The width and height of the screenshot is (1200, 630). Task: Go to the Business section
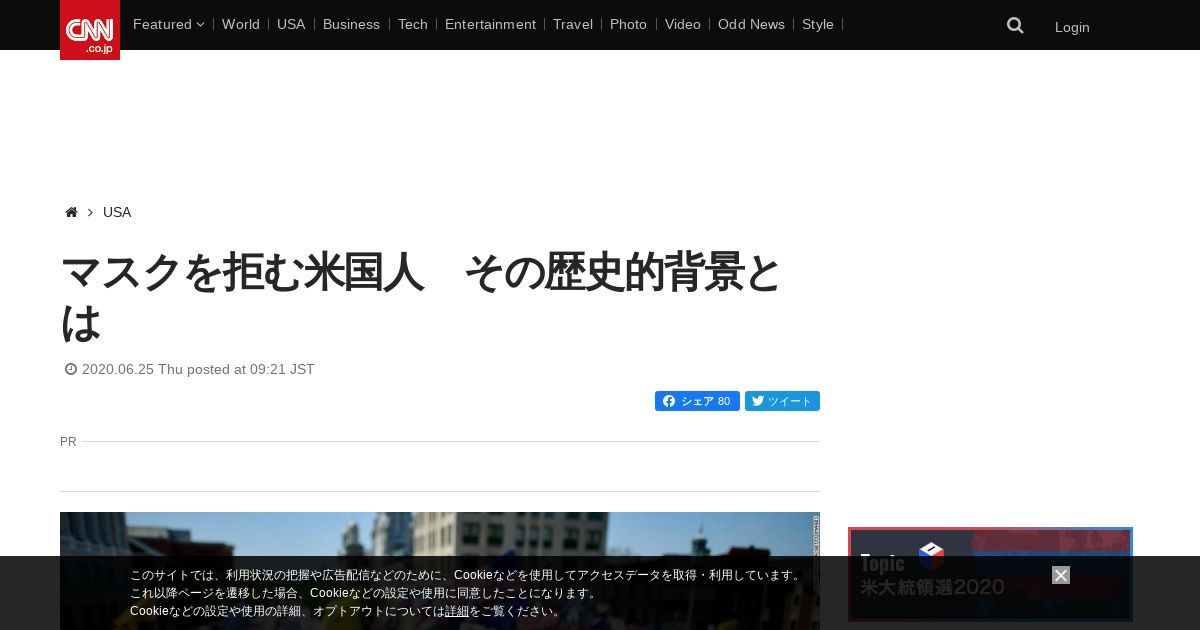(x=351, y=24)
